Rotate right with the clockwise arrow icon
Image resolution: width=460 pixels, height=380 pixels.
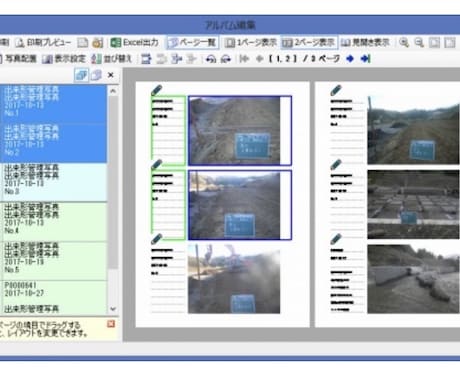click(x=226, y=59)
